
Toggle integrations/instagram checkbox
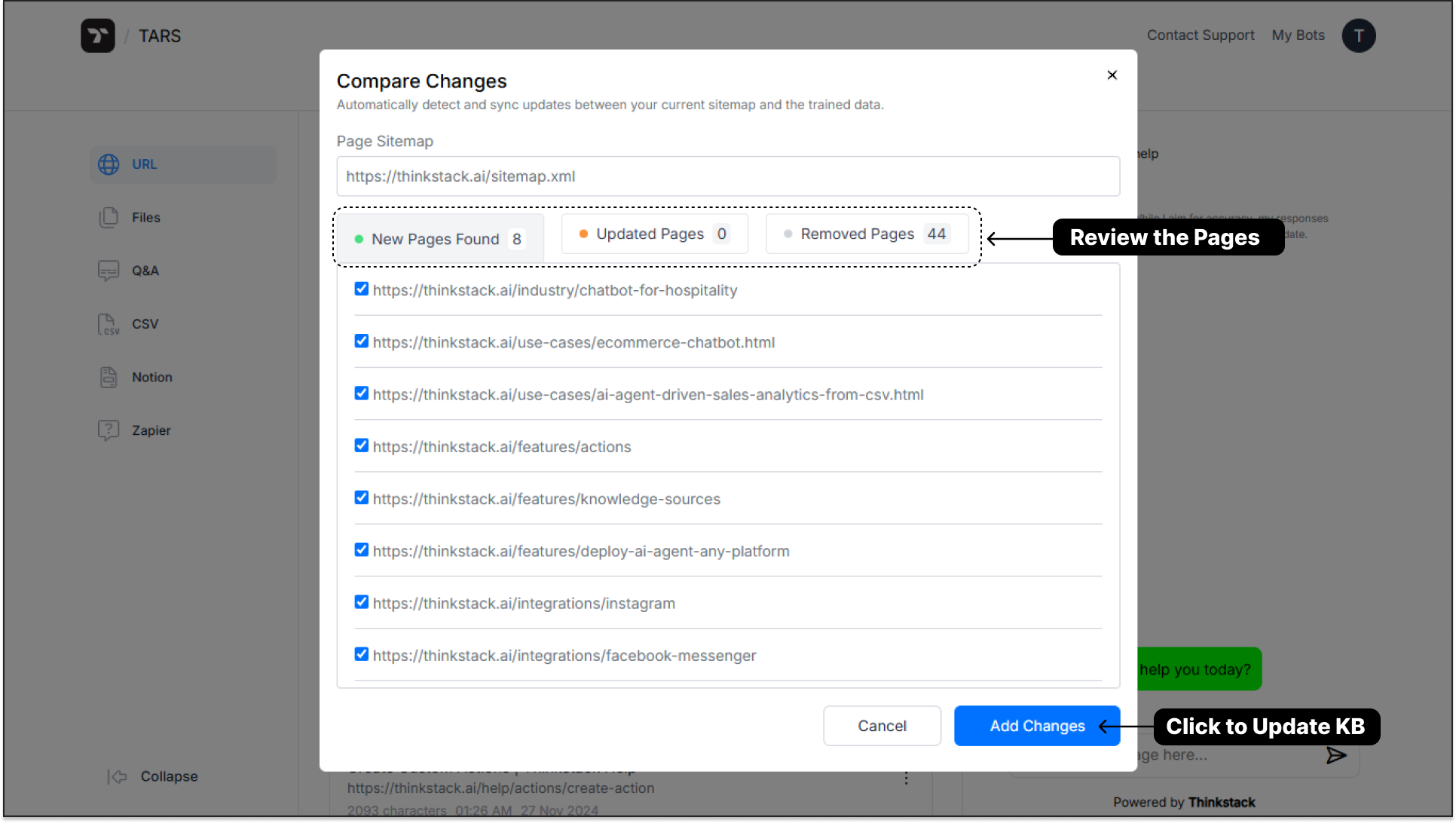(362, 601)
